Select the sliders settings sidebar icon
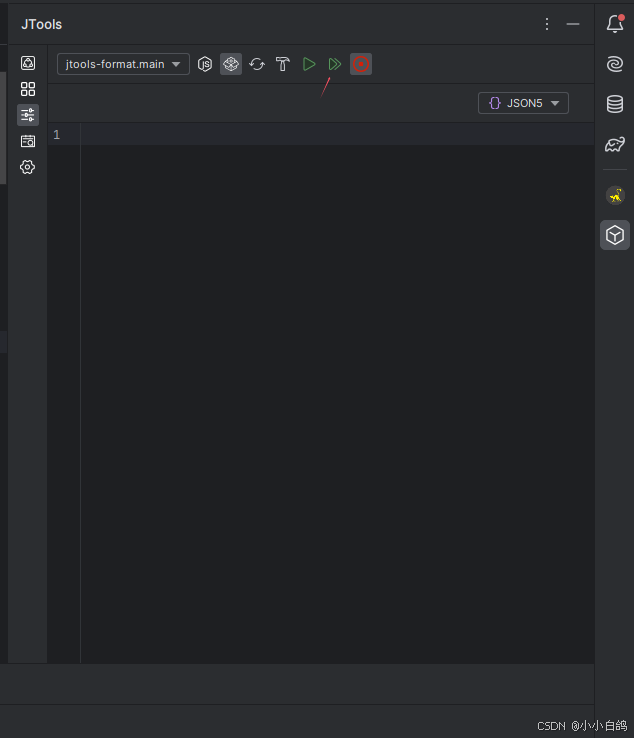The width and height of the screenshot is (634, 738). tap(28, 115)
